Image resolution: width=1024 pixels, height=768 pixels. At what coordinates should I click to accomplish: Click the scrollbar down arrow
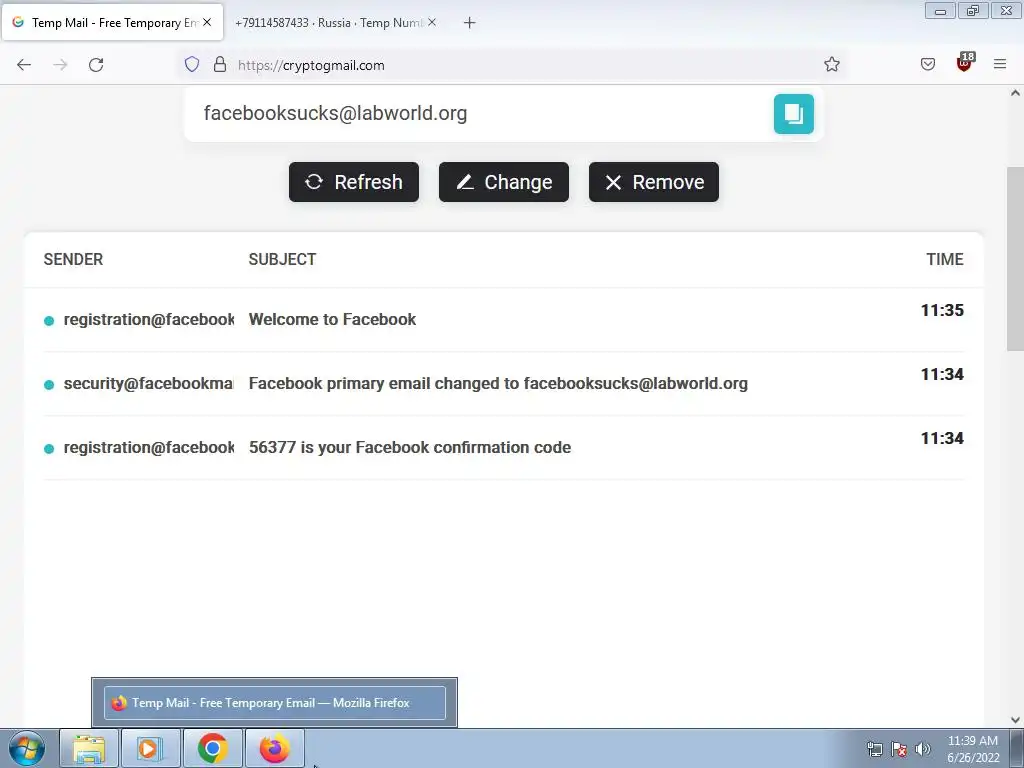tap(1015, 720)
